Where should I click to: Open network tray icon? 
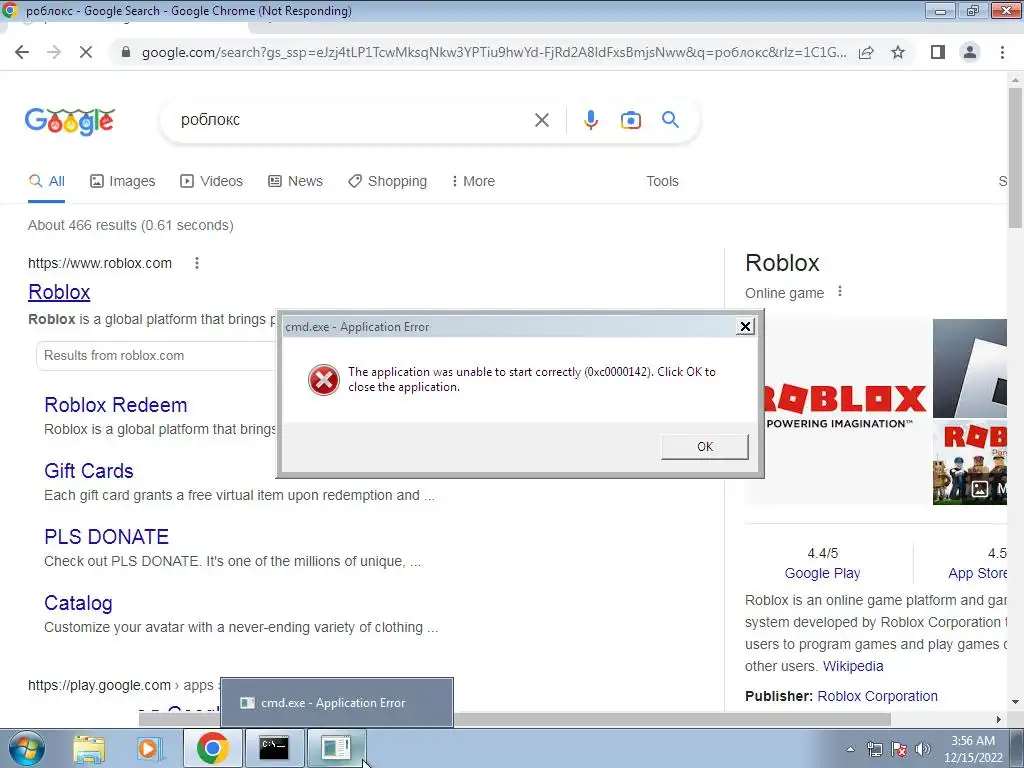coord(874,749)
